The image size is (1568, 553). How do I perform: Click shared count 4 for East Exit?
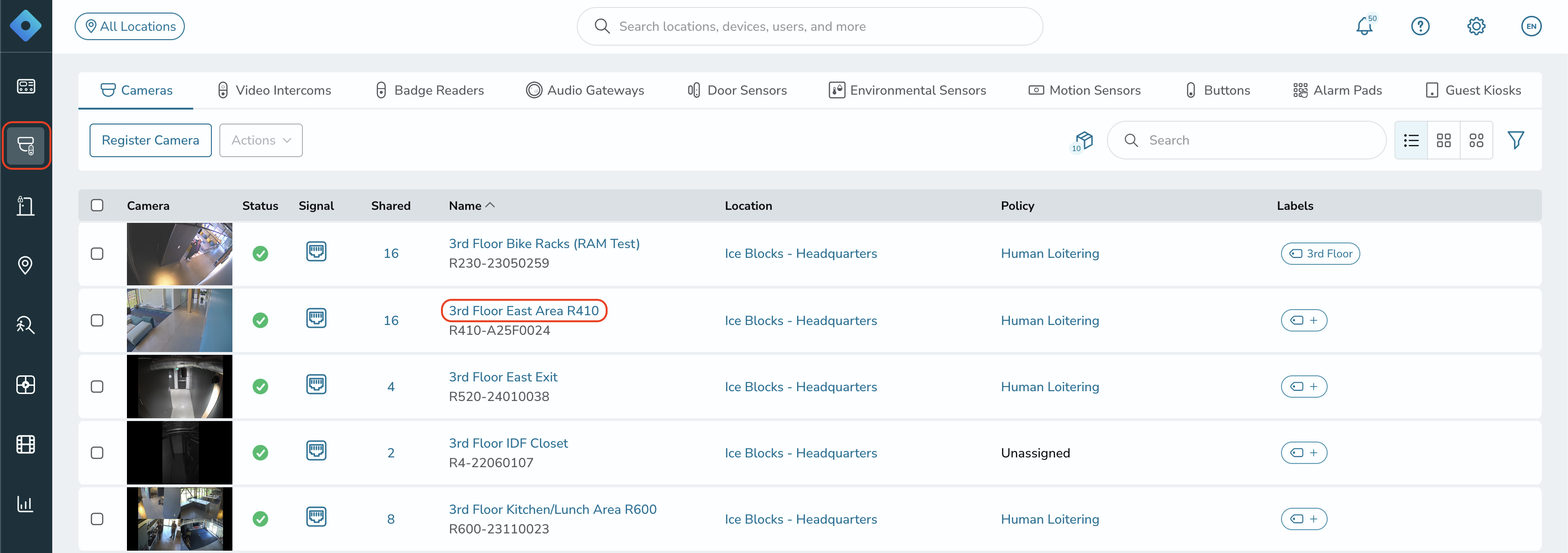[x=391, y=387]
